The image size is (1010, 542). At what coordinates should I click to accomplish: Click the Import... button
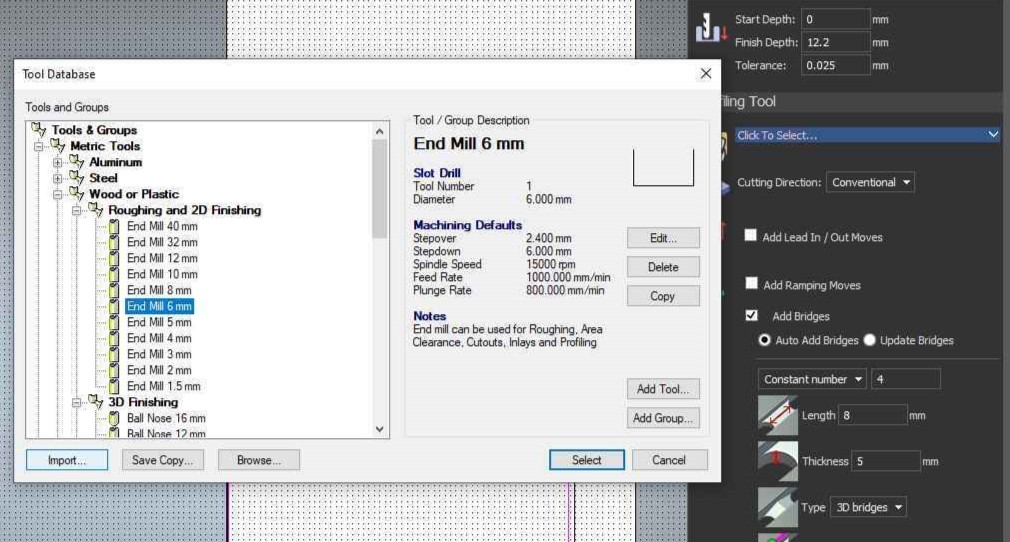(x=67, y=460)
